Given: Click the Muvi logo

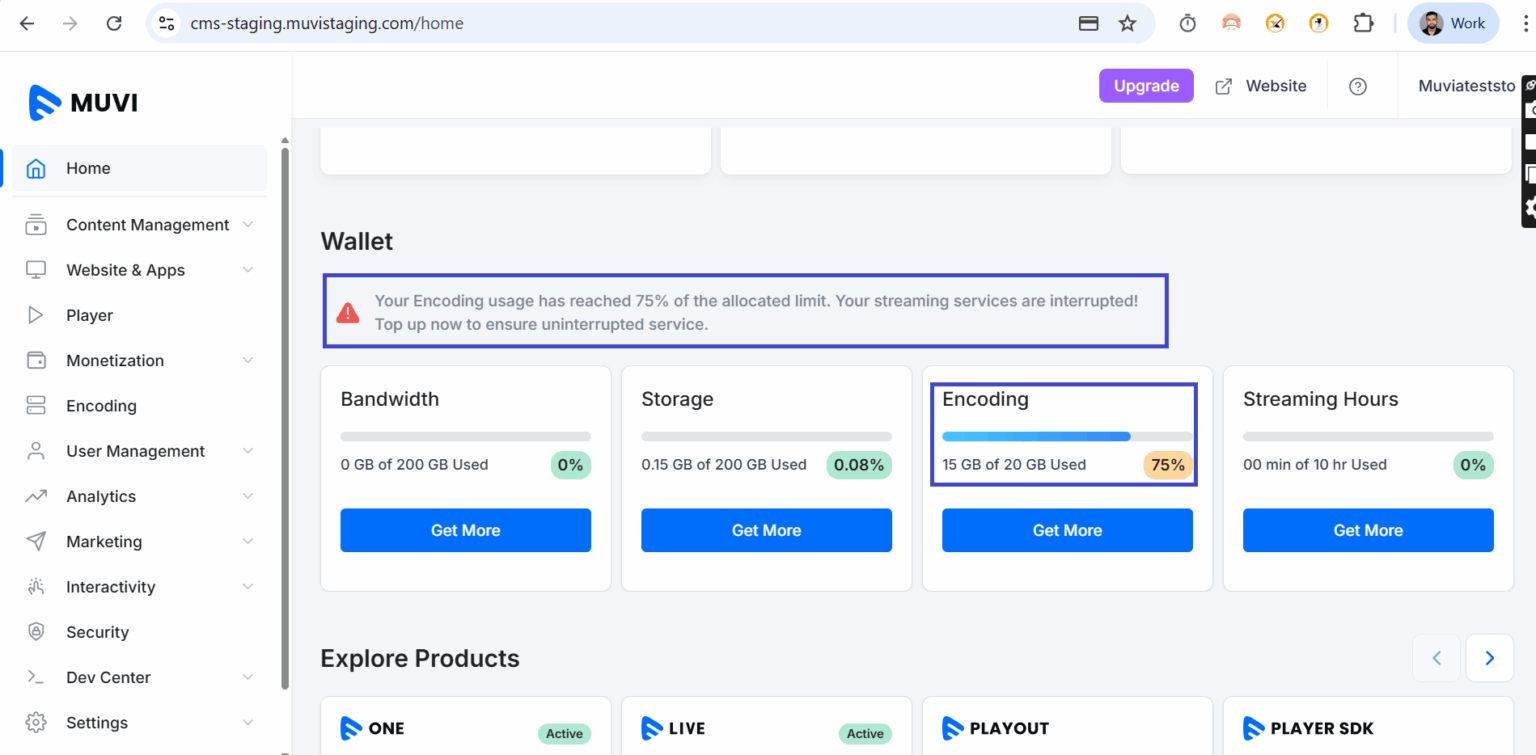Looking at the screenshot, I should point(83,102).
